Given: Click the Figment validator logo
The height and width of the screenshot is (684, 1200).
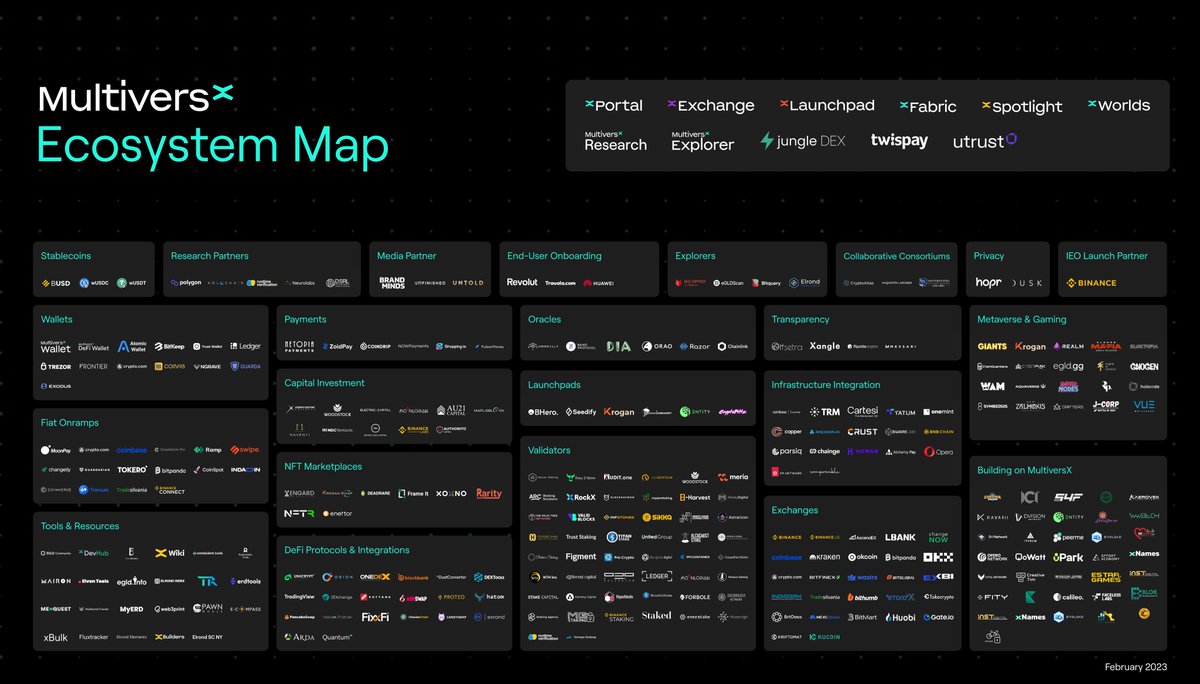Looking at the screenshot, I should pyautogui.click(x=581, y=557).
